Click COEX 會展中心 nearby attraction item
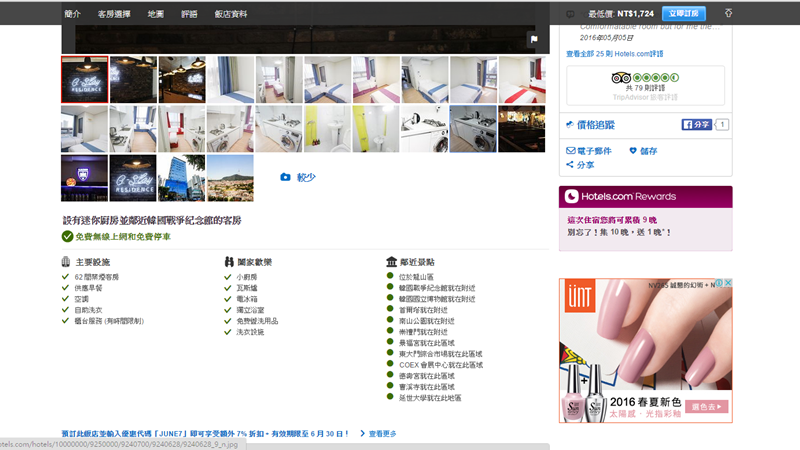The width and height of the screenshot is (800, 450). pos(441,365)
